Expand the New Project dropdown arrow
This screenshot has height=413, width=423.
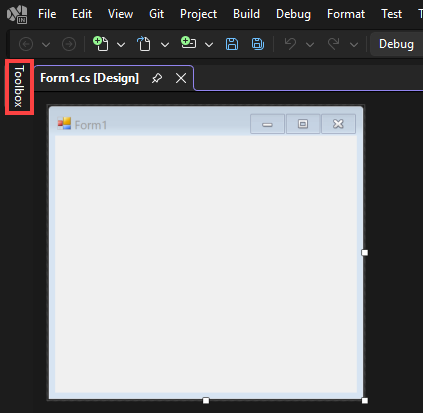click(121, 44)
